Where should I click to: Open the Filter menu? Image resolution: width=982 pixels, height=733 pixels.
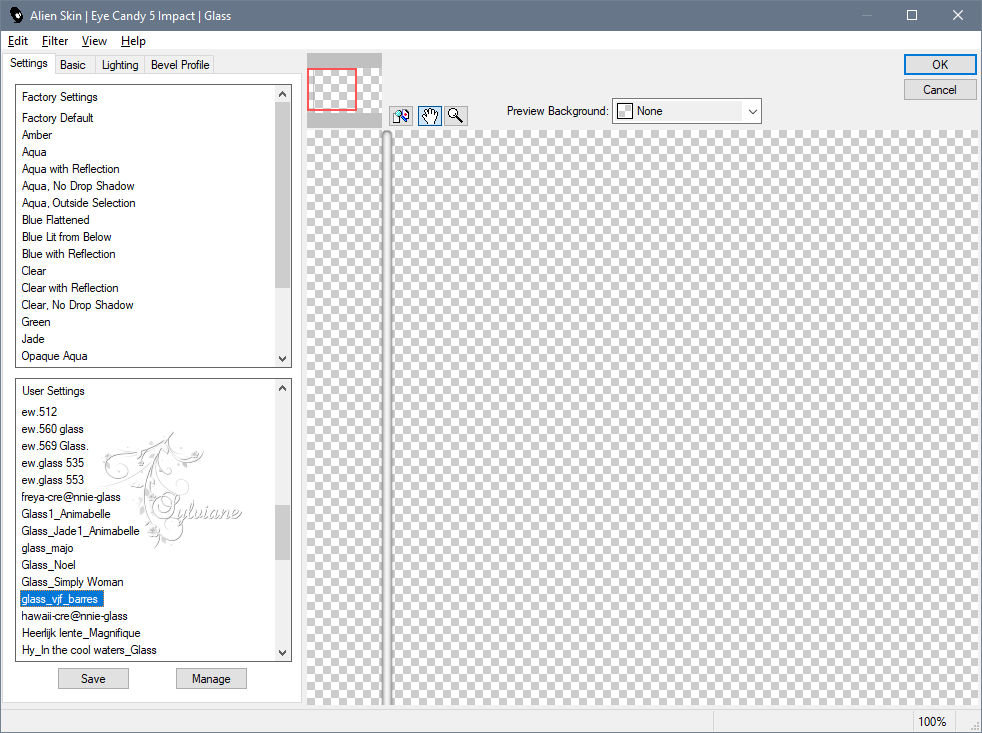(54, 41)
